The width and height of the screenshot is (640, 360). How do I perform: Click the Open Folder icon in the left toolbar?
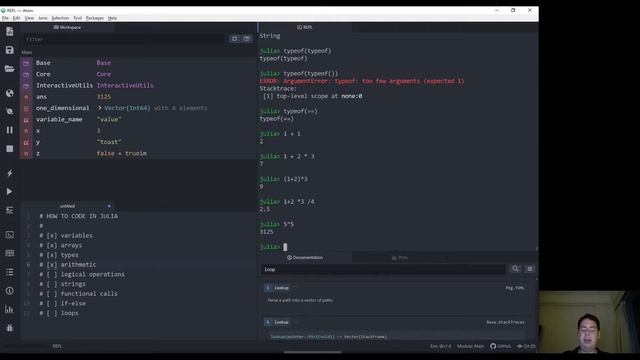pyautogui.click(x=9, y=68)
